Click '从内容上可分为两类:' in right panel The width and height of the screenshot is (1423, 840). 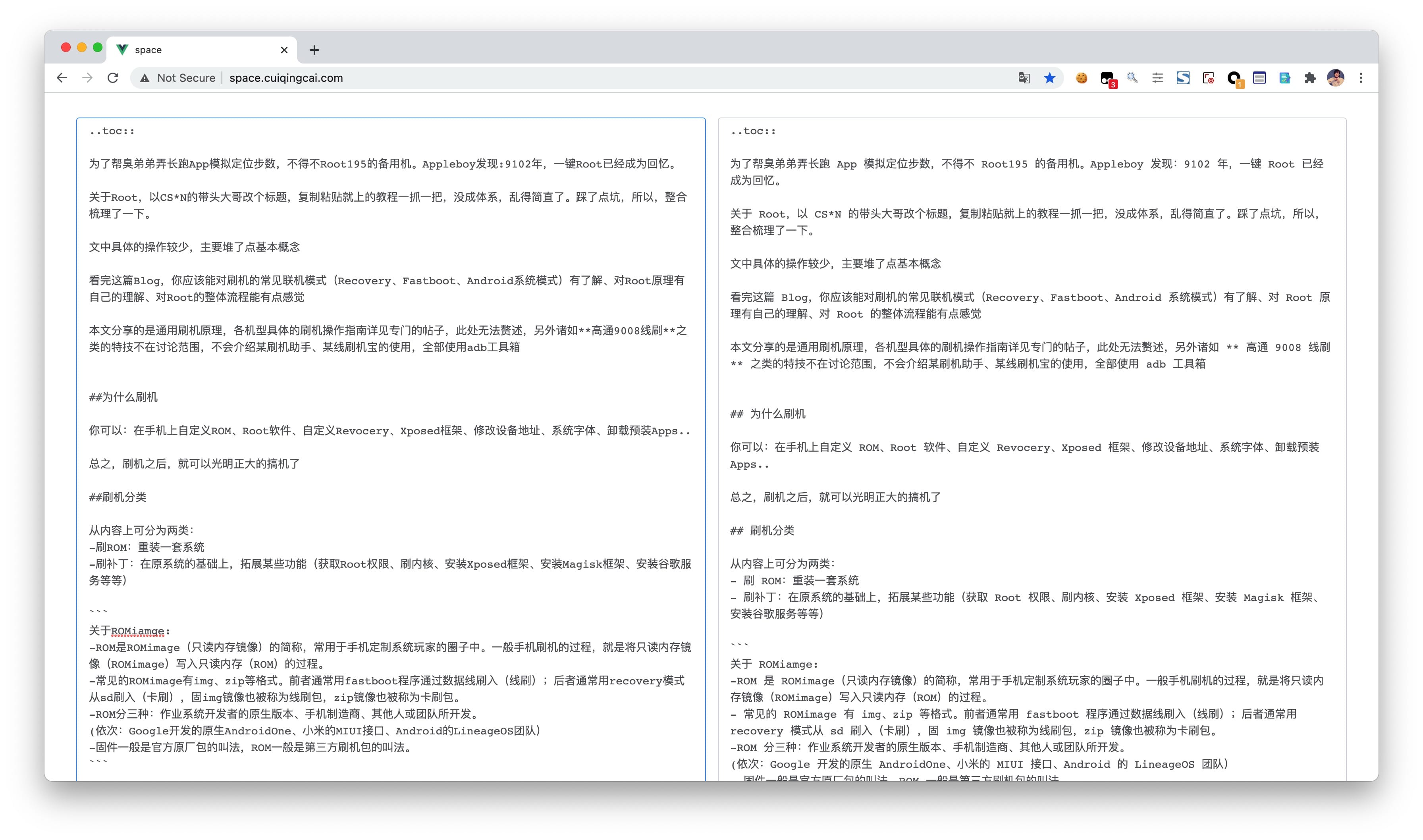783,564
